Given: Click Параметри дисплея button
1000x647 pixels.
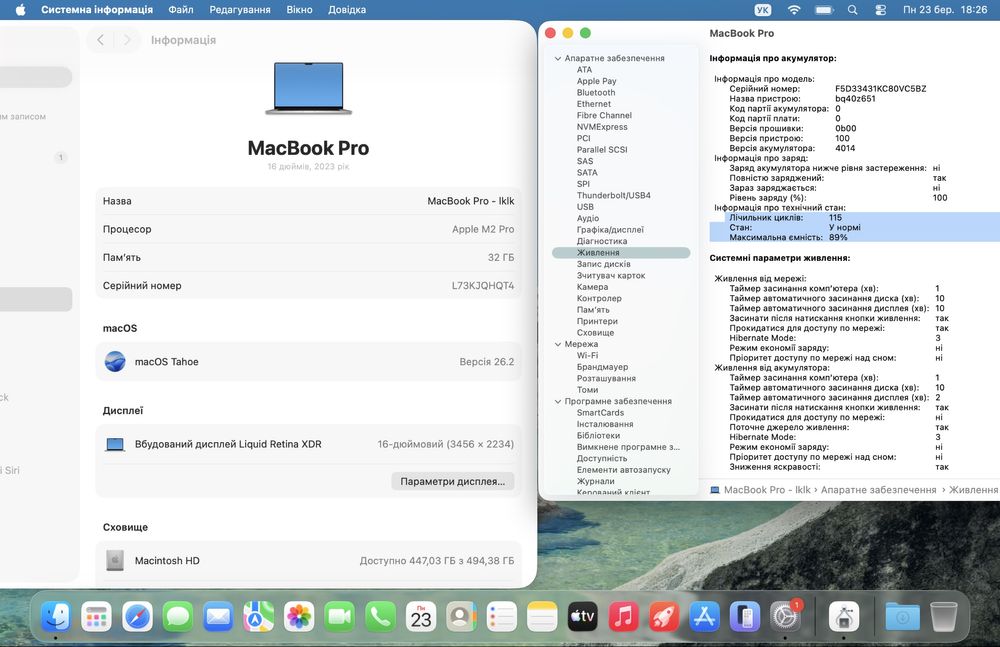Looking at the screenshot, I should [453, 481].
